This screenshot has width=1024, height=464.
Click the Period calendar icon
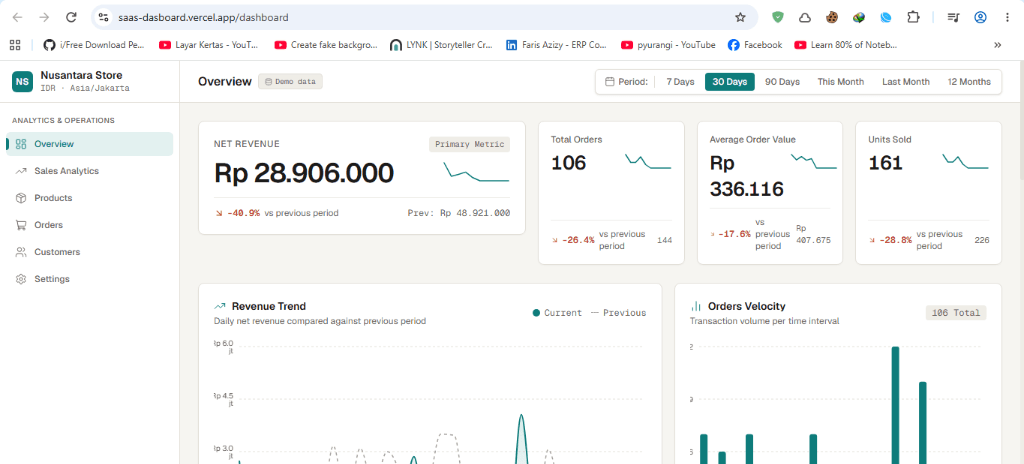[609, 82]
